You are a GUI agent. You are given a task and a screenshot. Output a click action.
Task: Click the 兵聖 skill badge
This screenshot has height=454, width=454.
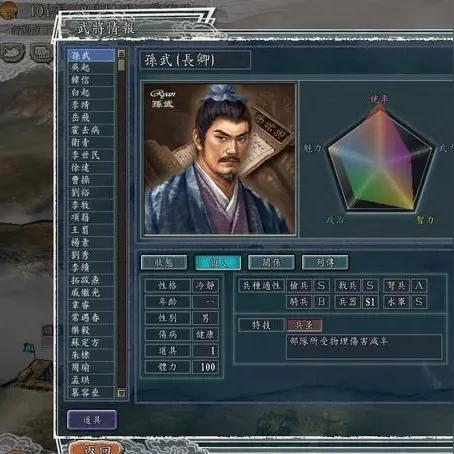tap(304, 325)
